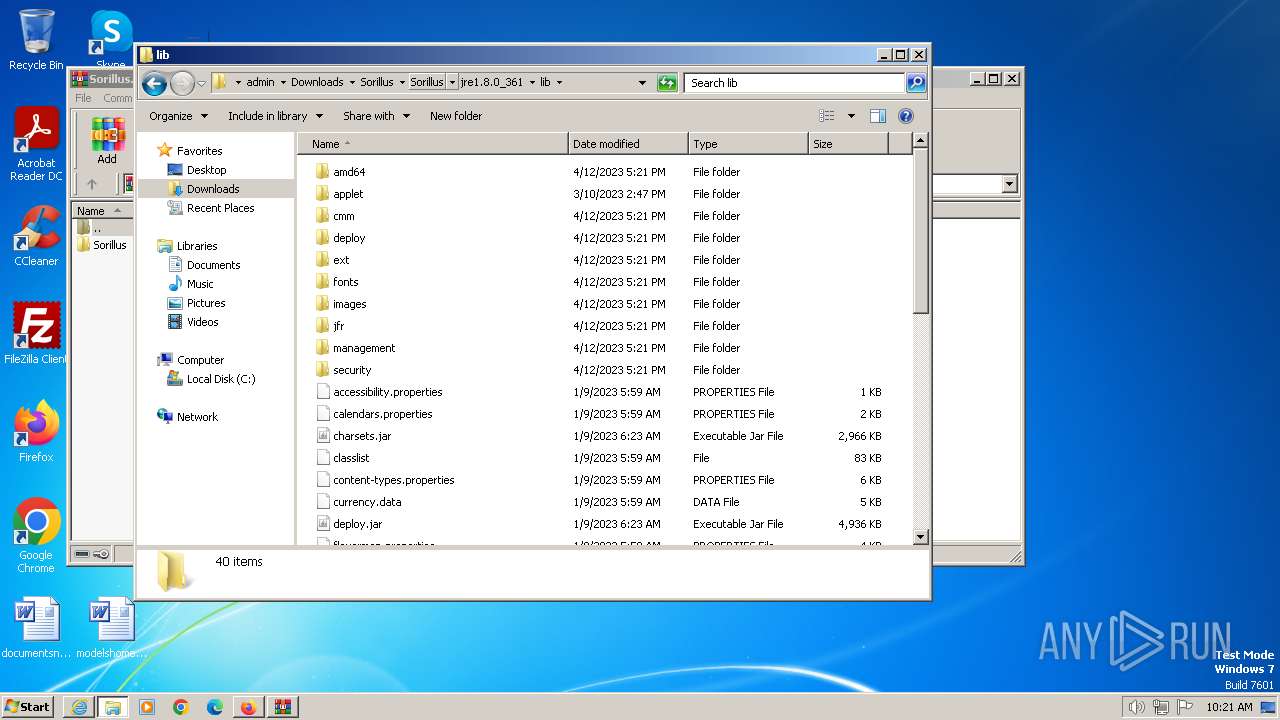Click the Add button in WinRAR window

pos(107,141)
